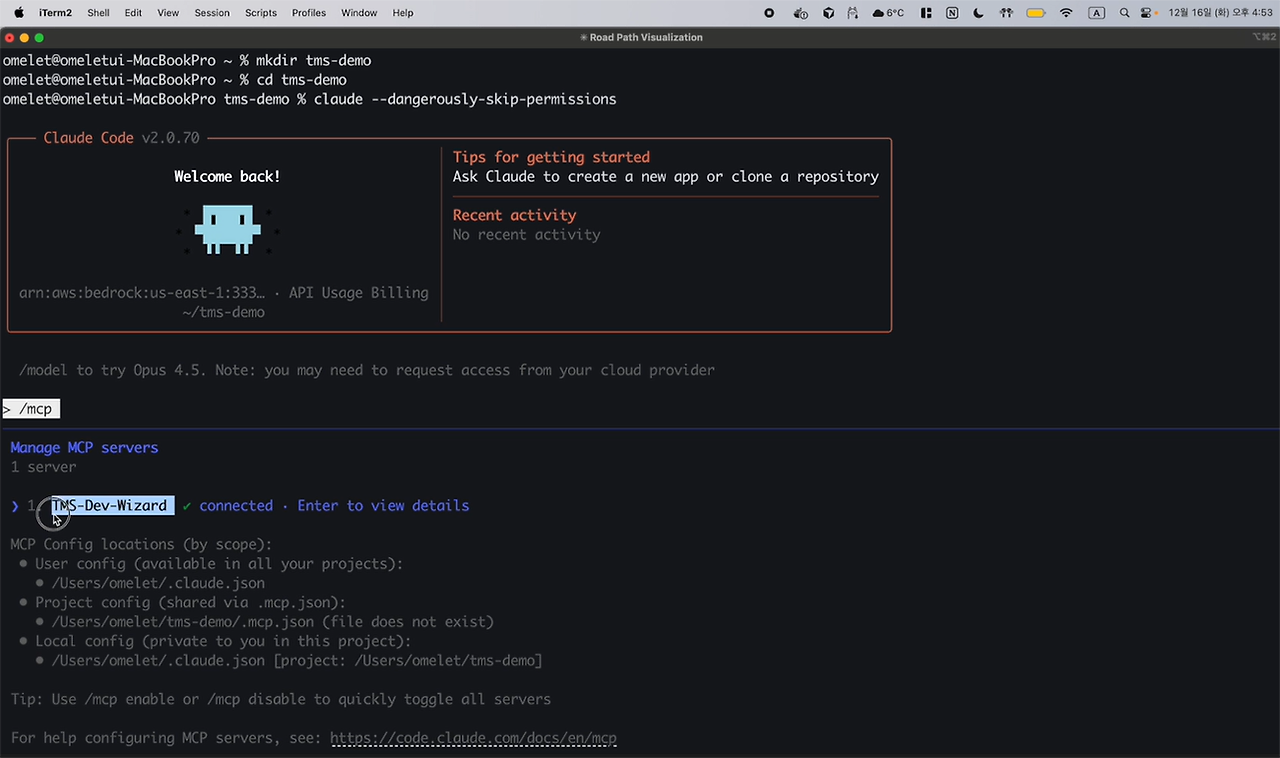Click the green connected checkmark

(x=187, y=506)
